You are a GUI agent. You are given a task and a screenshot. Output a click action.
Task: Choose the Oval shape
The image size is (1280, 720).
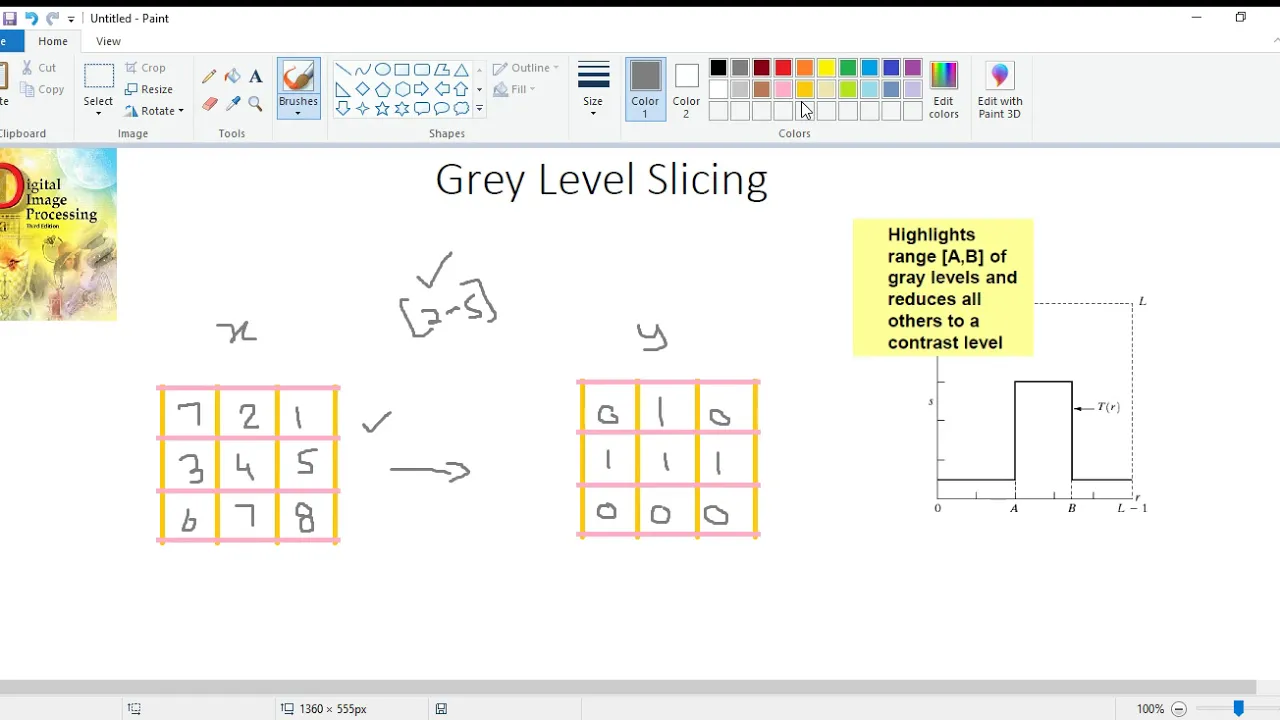coord(382,70)
